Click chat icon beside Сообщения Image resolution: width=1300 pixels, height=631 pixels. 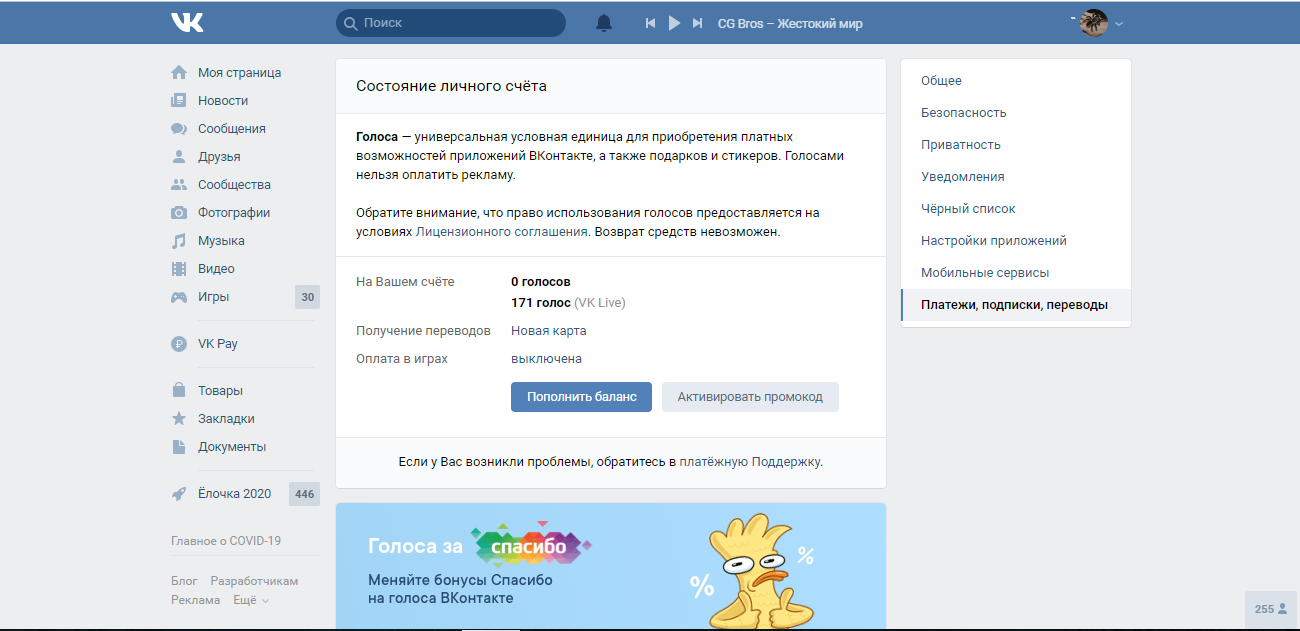tap(179, 128)
